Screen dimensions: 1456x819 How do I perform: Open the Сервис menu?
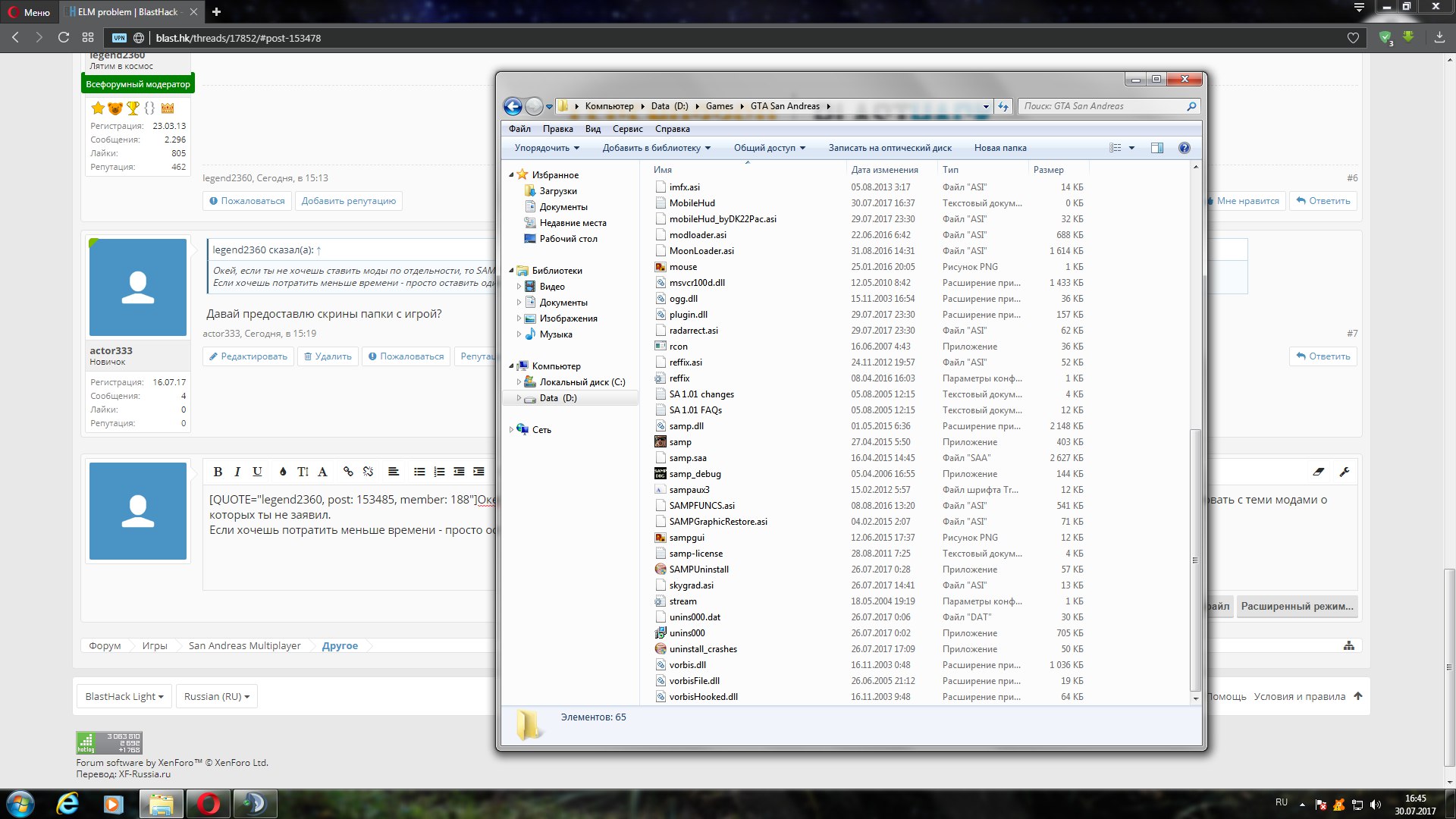click(x=628, y=129)
